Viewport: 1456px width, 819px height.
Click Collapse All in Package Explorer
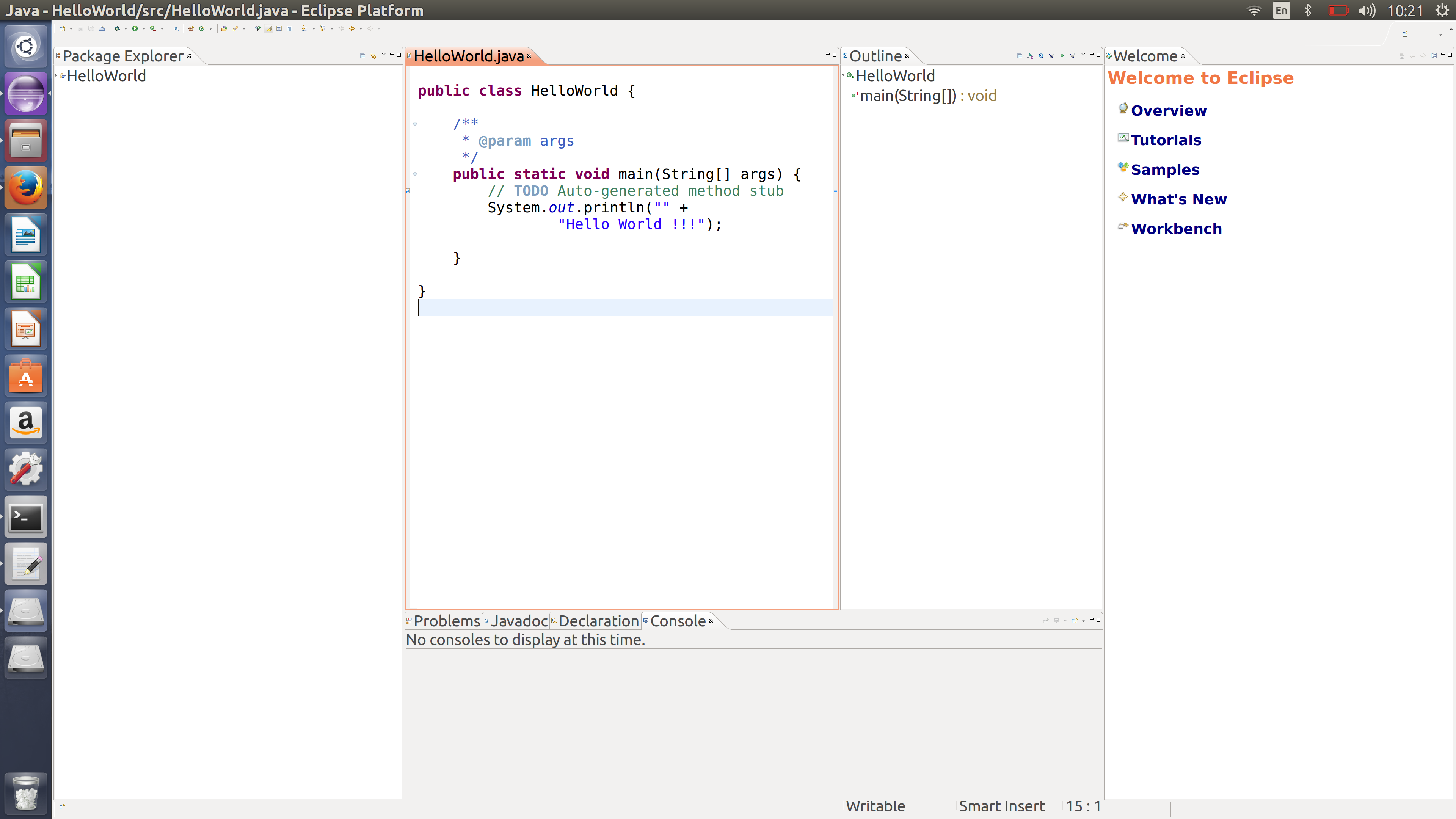[362, 56]
